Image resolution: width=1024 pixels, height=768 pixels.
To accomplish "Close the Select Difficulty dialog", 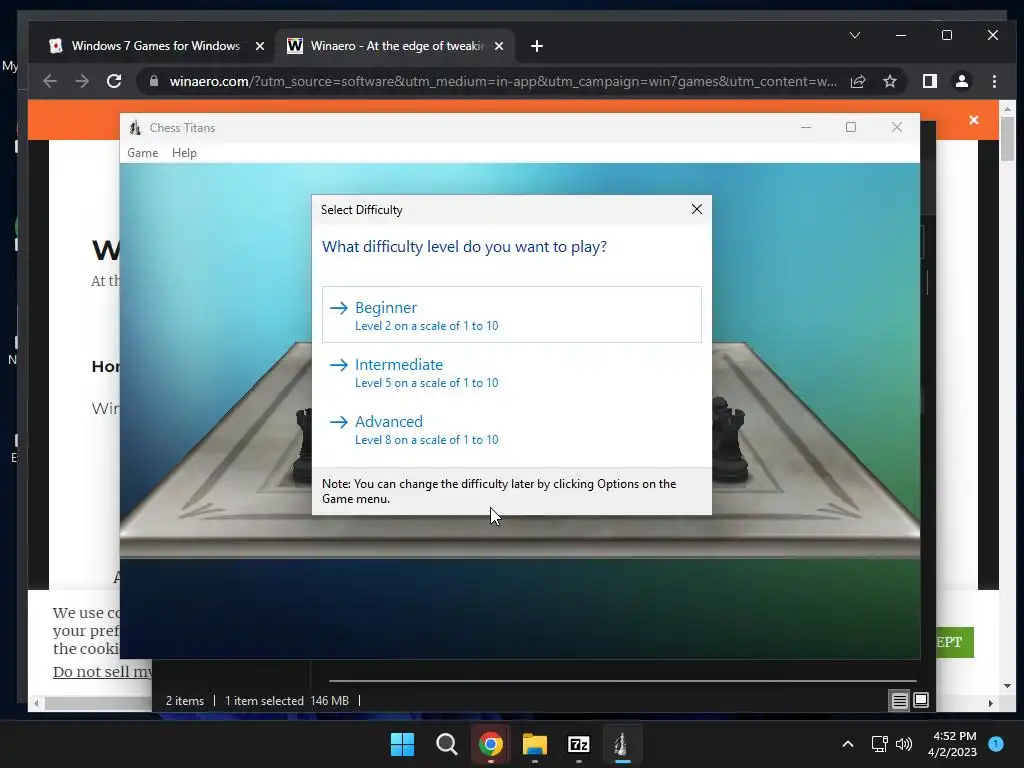I will (x=697, y=209).
